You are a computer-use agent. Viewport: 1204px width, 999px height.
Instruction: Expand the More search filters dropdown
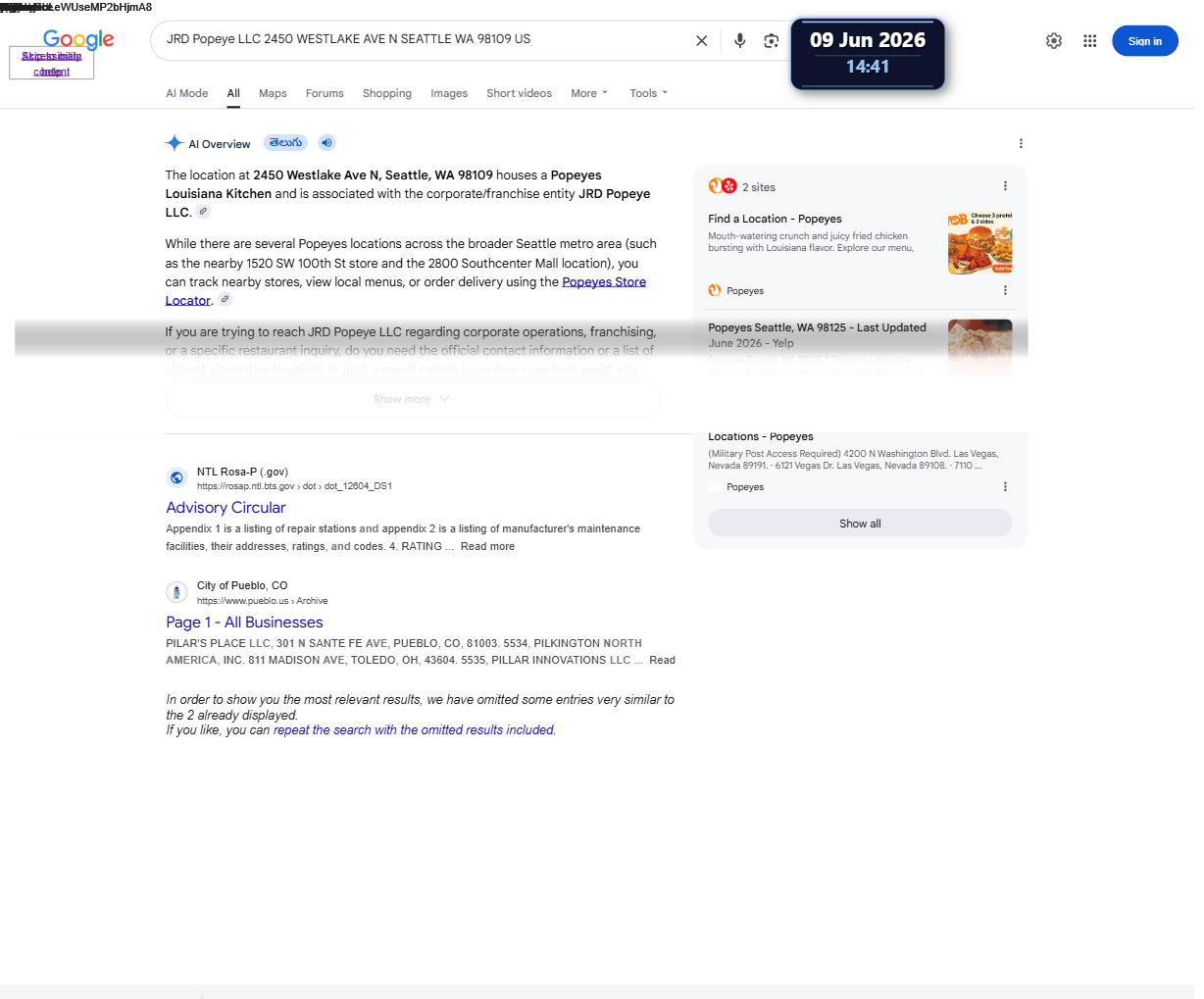pyautogui.click(x=589, y=93)
